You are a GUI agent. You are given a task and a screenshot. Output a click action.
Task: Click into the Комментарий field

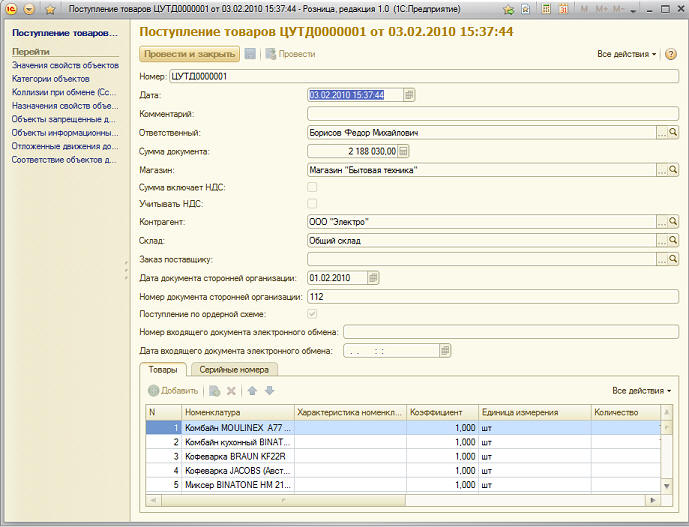coord(493,114)
